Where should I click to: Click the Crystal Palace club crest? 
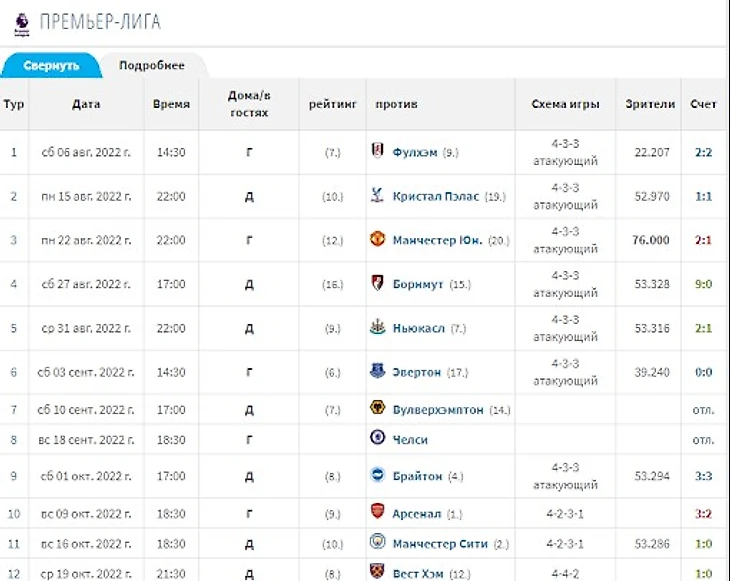[376, 196]
